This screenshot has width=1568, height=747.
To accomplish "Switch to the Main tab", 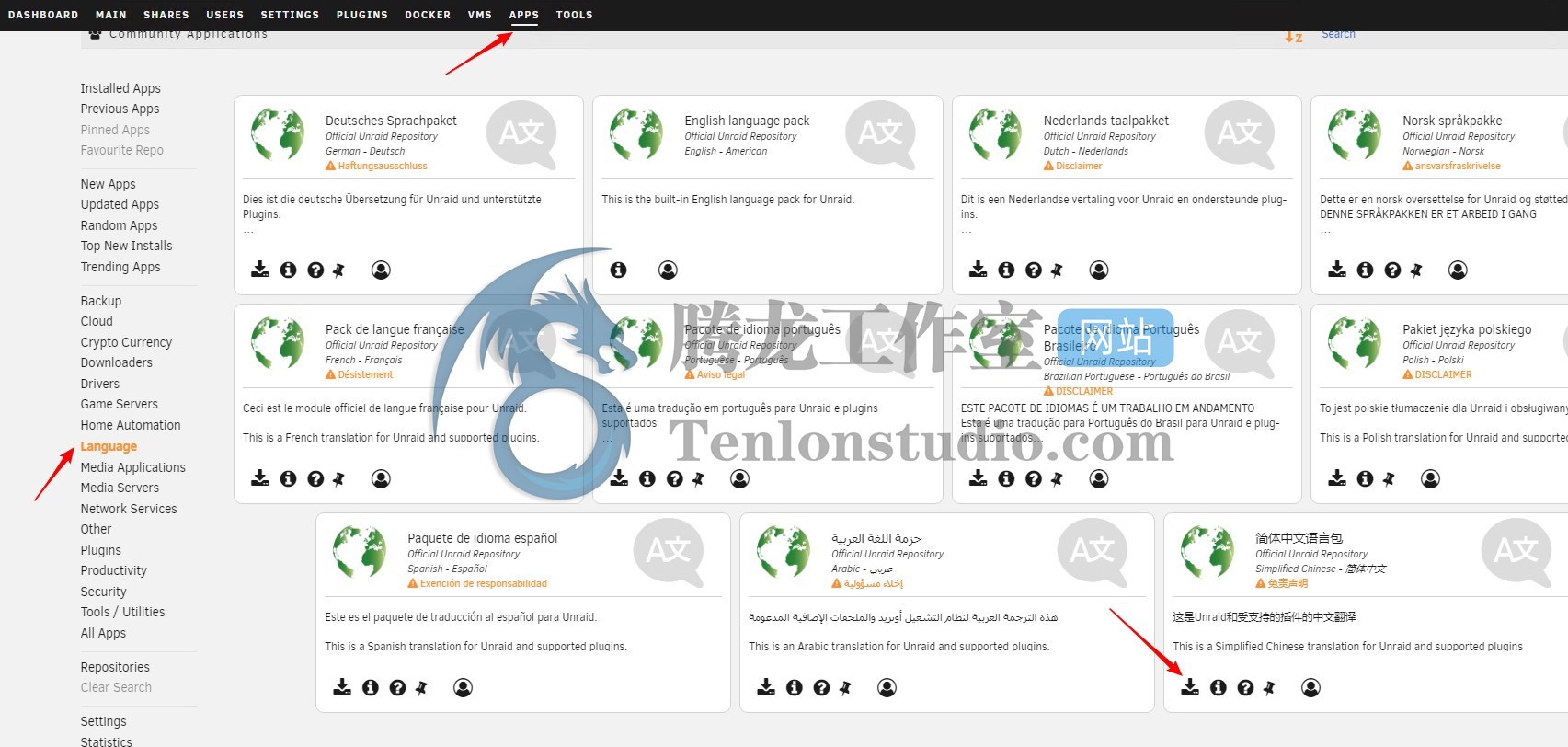I will (111, 15).
